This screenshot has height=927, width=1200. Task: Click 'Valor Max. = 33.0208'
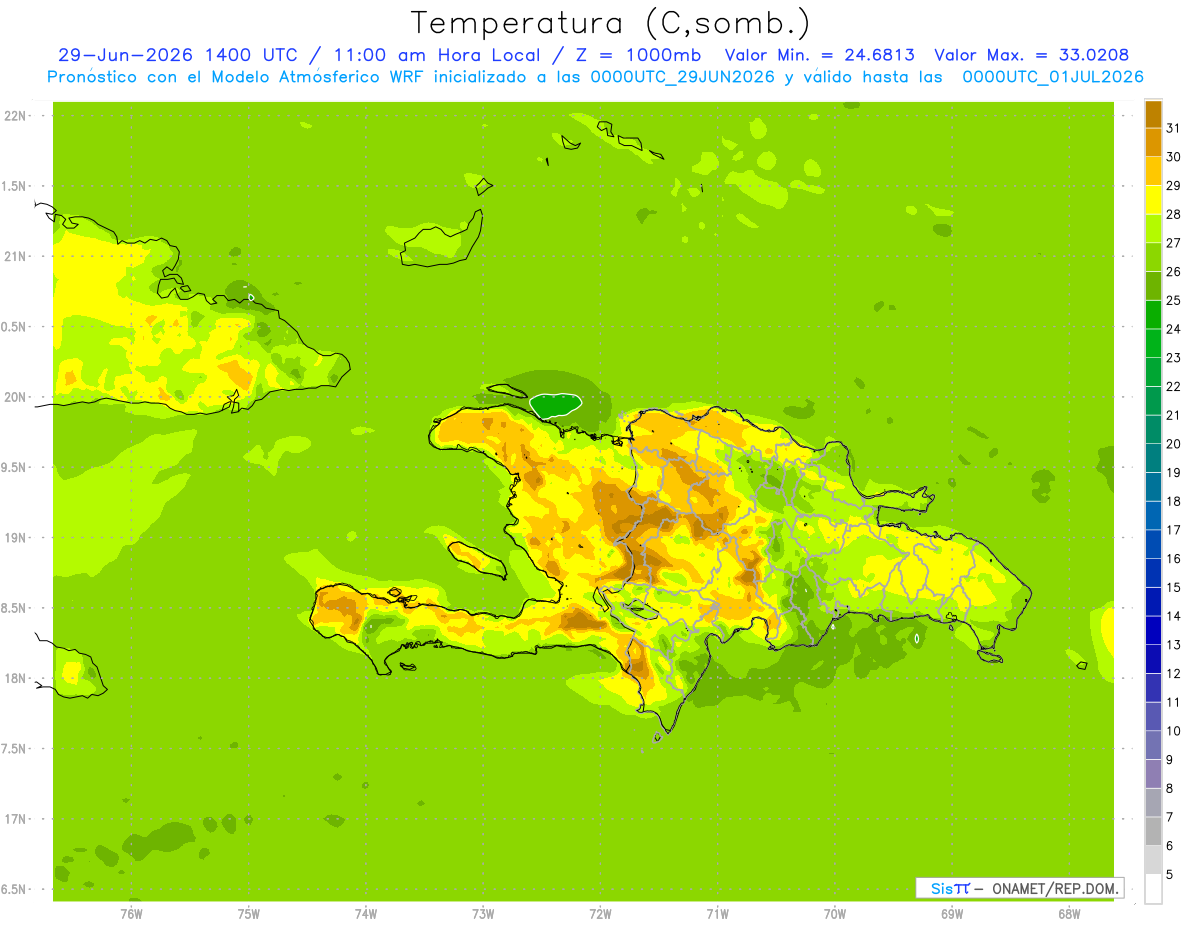[x=1032, y=54]
